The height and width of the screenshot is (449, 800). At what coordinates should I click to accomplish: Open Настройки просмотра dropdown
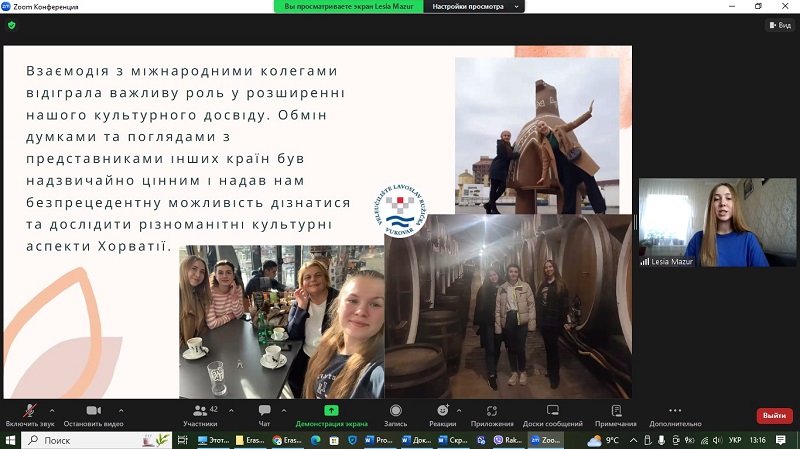coord(474,6)
